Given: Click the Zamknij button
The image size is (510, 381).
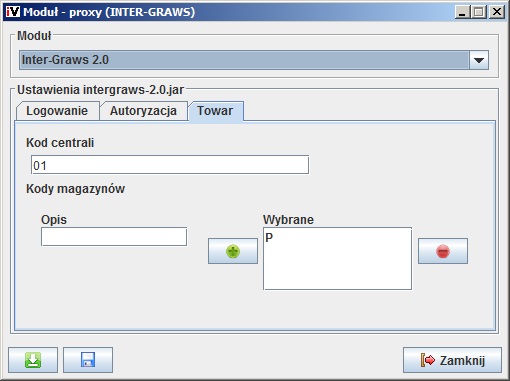Looking at the screenshot, I should [x=452, y=360].
